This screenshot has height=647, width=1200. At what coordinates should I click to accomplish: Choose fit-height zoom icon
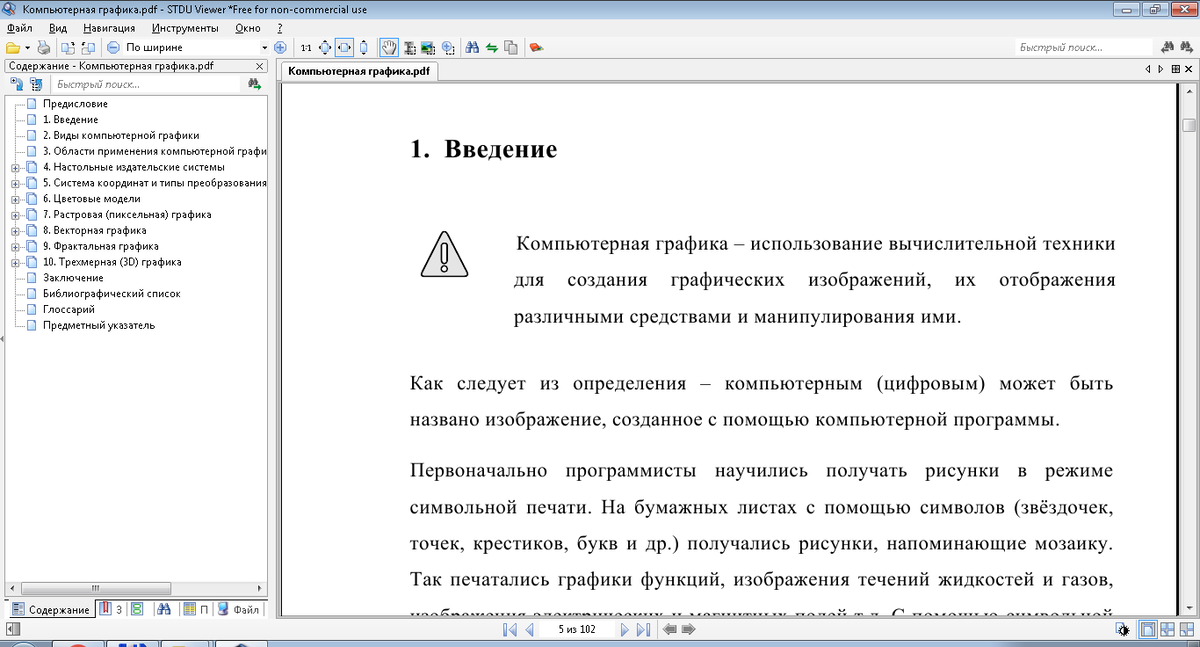[x=364, y=47]
